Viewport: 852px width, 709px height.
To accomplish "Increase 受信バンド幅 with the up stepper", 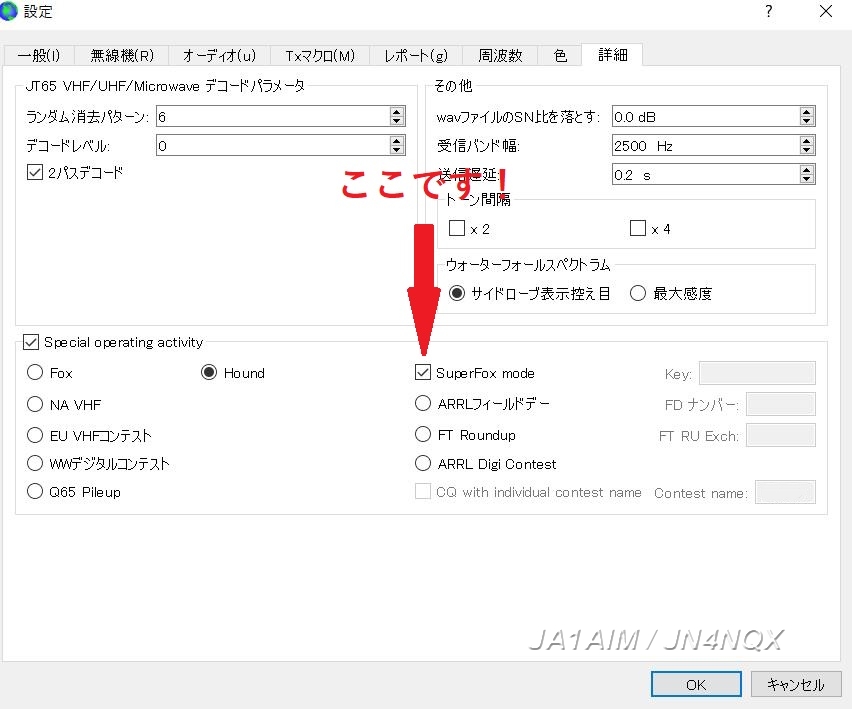I will coord(806,140).
